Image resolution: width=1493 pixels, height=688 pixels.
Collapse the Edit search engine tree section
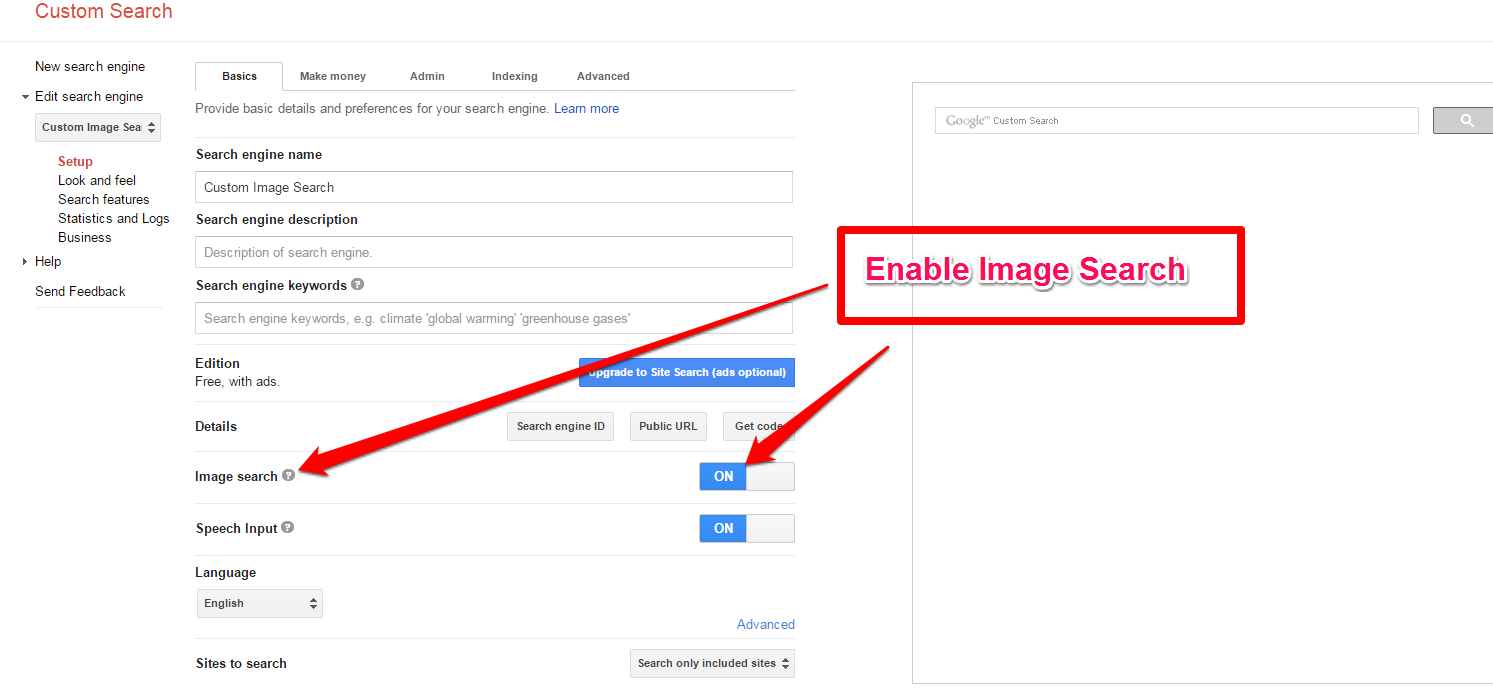[x=25, y=97]
